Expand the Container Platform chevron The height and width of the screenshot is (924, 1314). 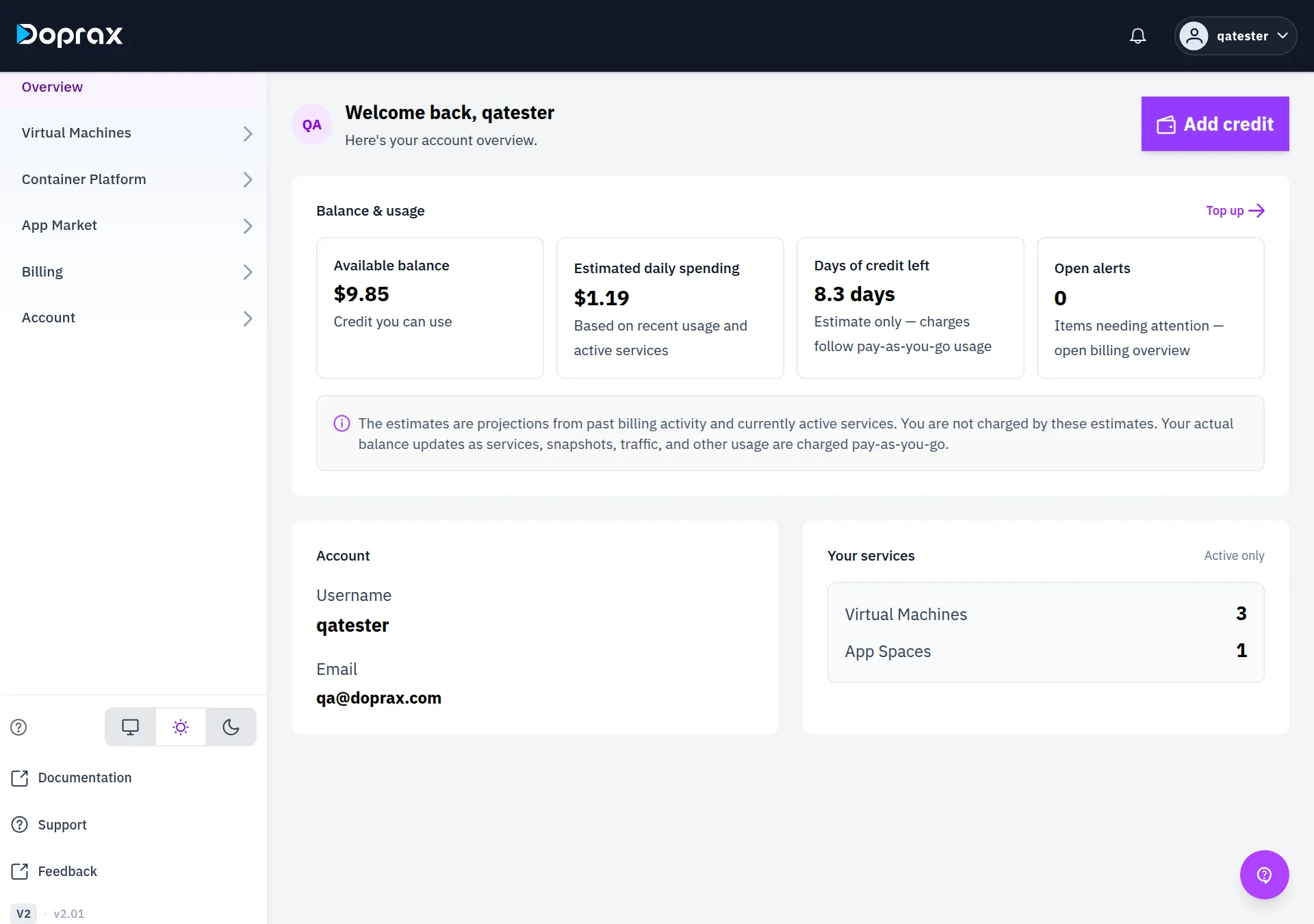248,180
